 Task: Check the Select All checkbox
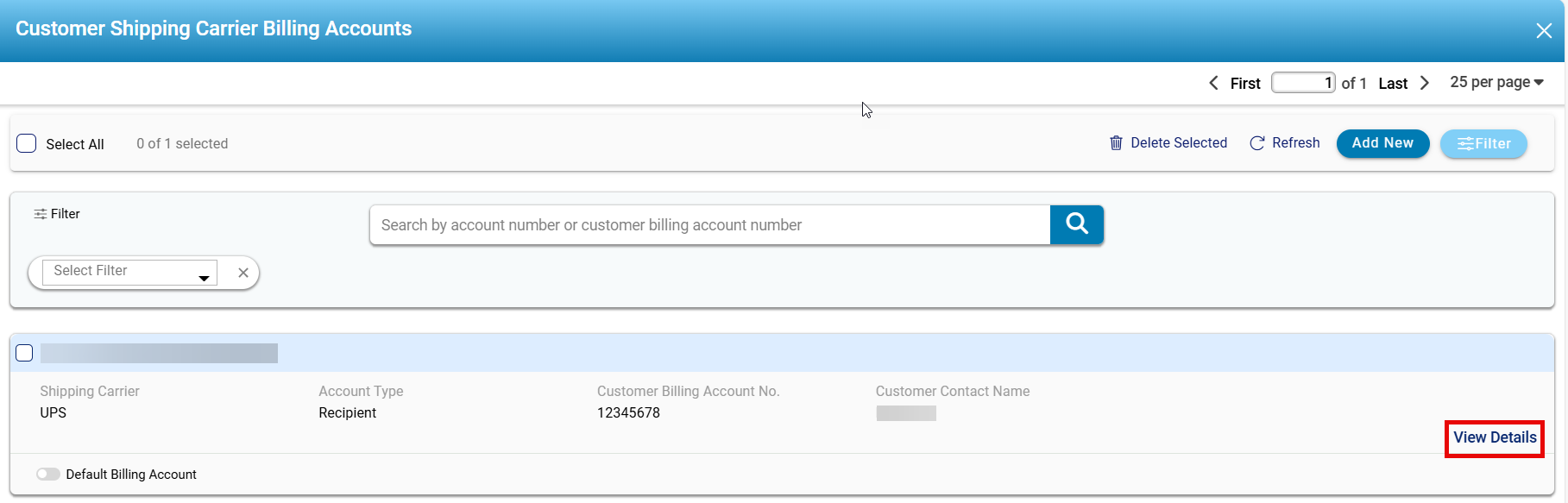click(x=27, y=143)
